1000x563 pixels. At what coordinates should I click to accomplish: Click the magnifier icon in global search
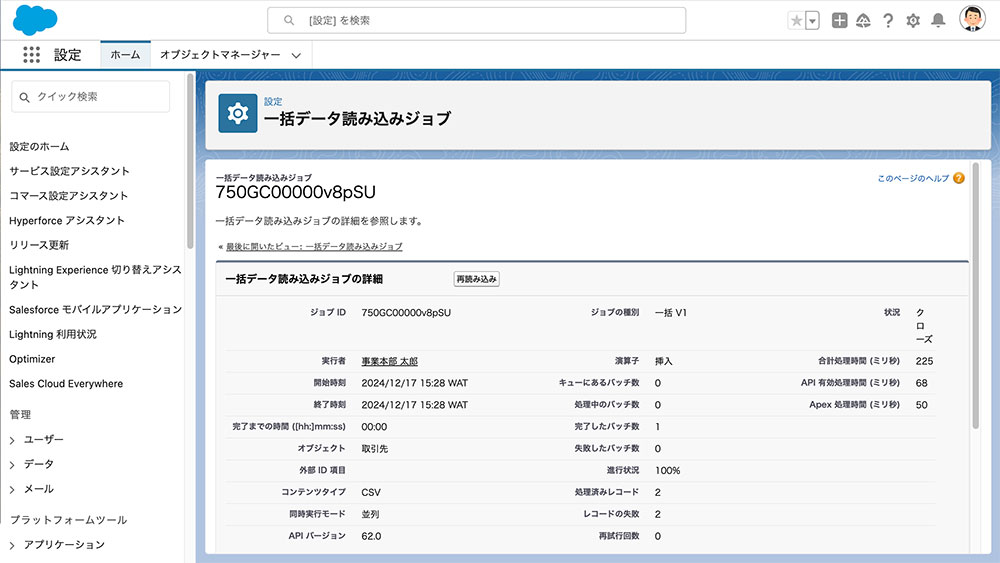click(x=289, y=20)
